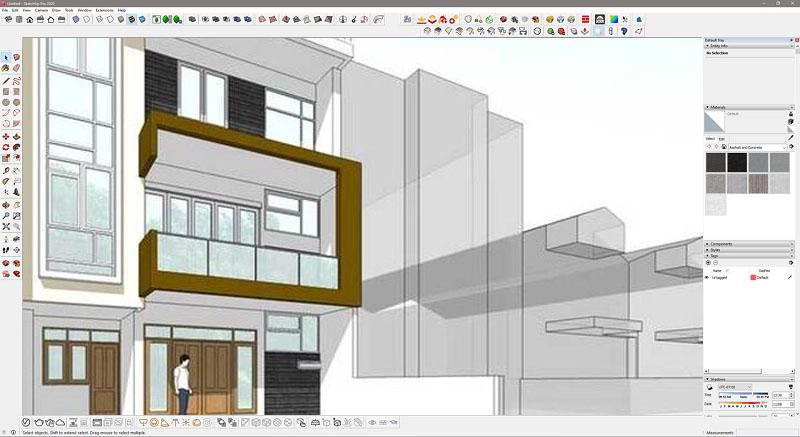800x437 pixels.
Task: Open the File menu
Action: tap(5, 10)
